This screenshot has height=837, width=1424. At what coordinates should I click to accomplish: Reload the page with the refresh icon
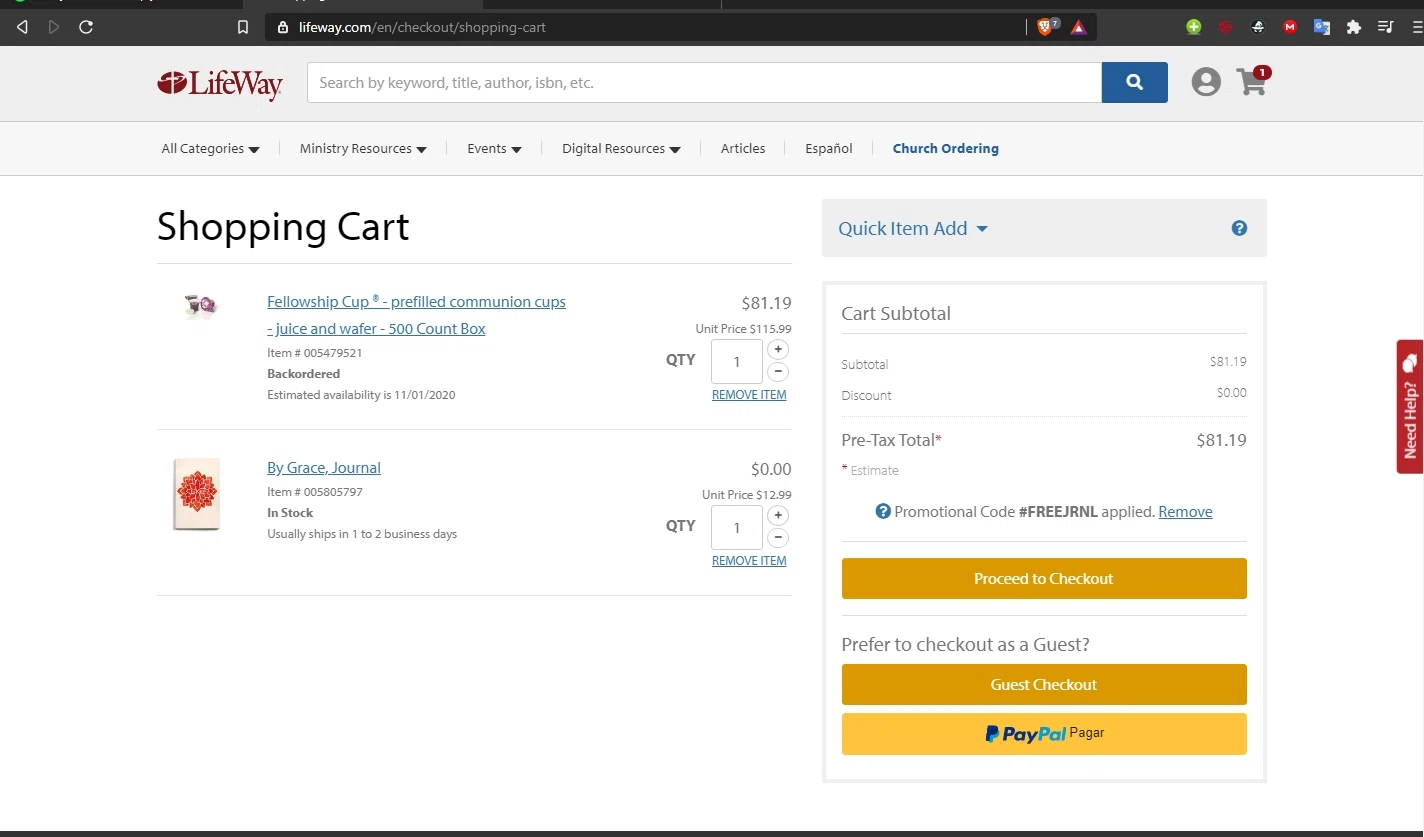86,27
